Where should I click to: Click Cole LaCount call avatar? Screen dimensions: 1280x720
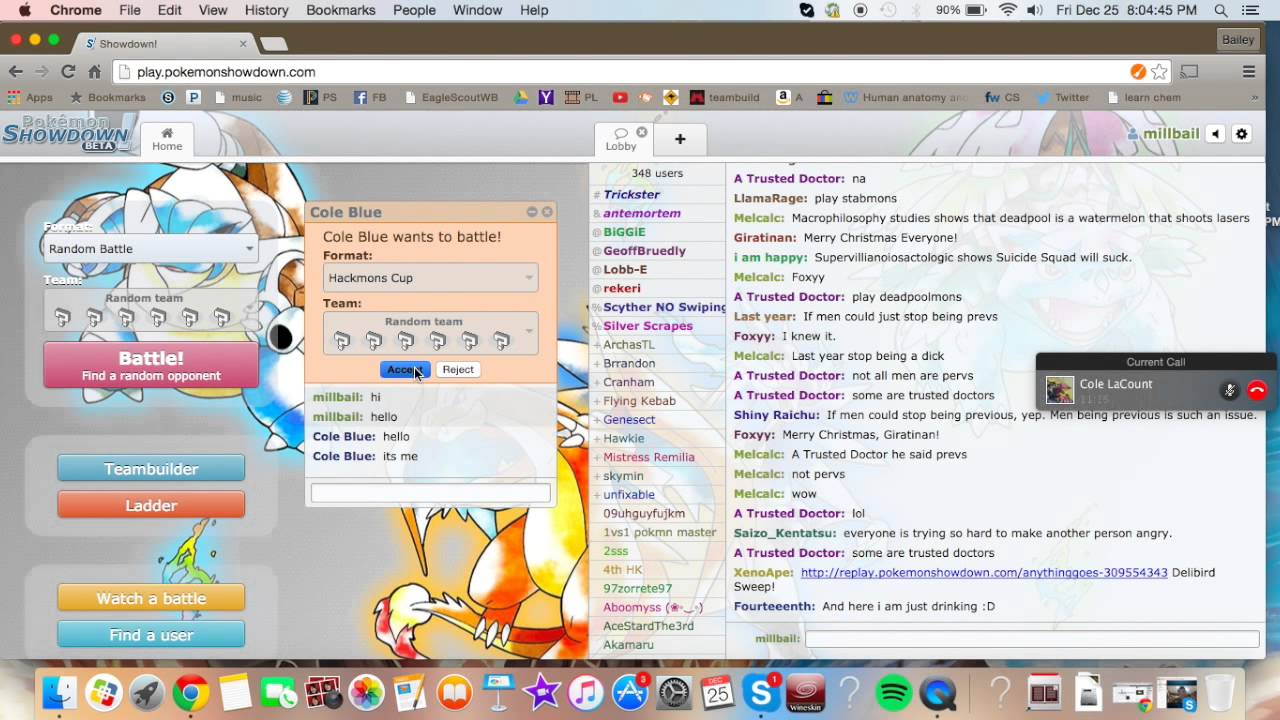pyautogui.click(x=1060, y=390)
